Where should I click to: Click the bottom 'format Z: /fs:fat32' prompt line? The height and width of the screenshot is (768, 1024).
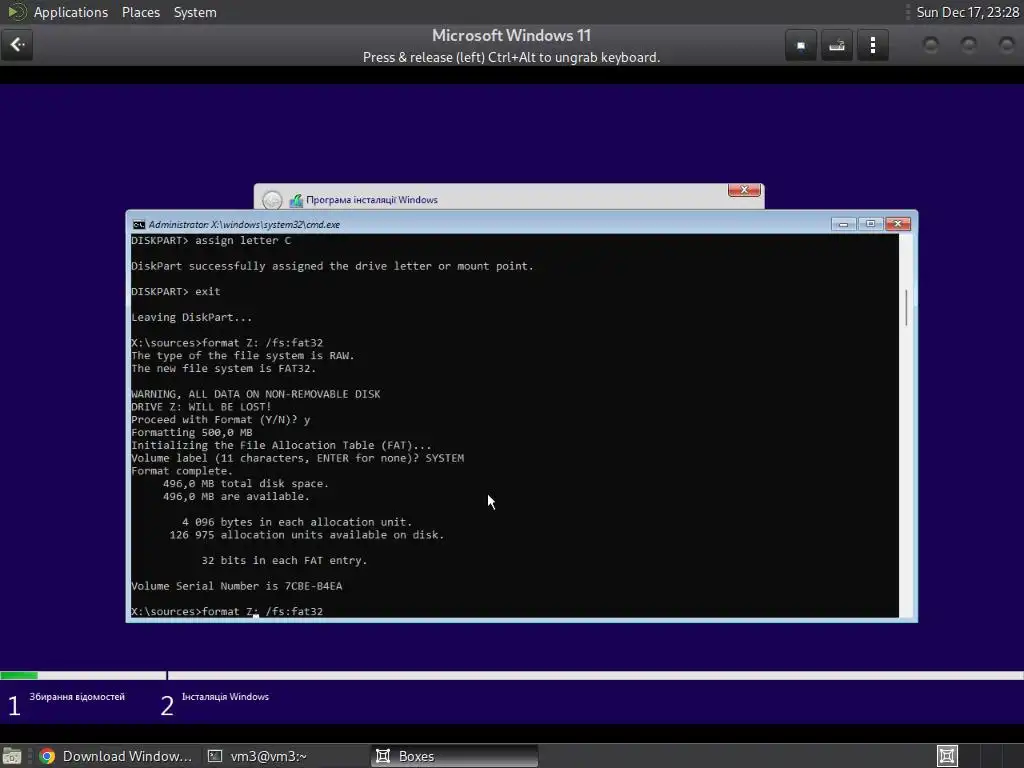click(227, 611)
